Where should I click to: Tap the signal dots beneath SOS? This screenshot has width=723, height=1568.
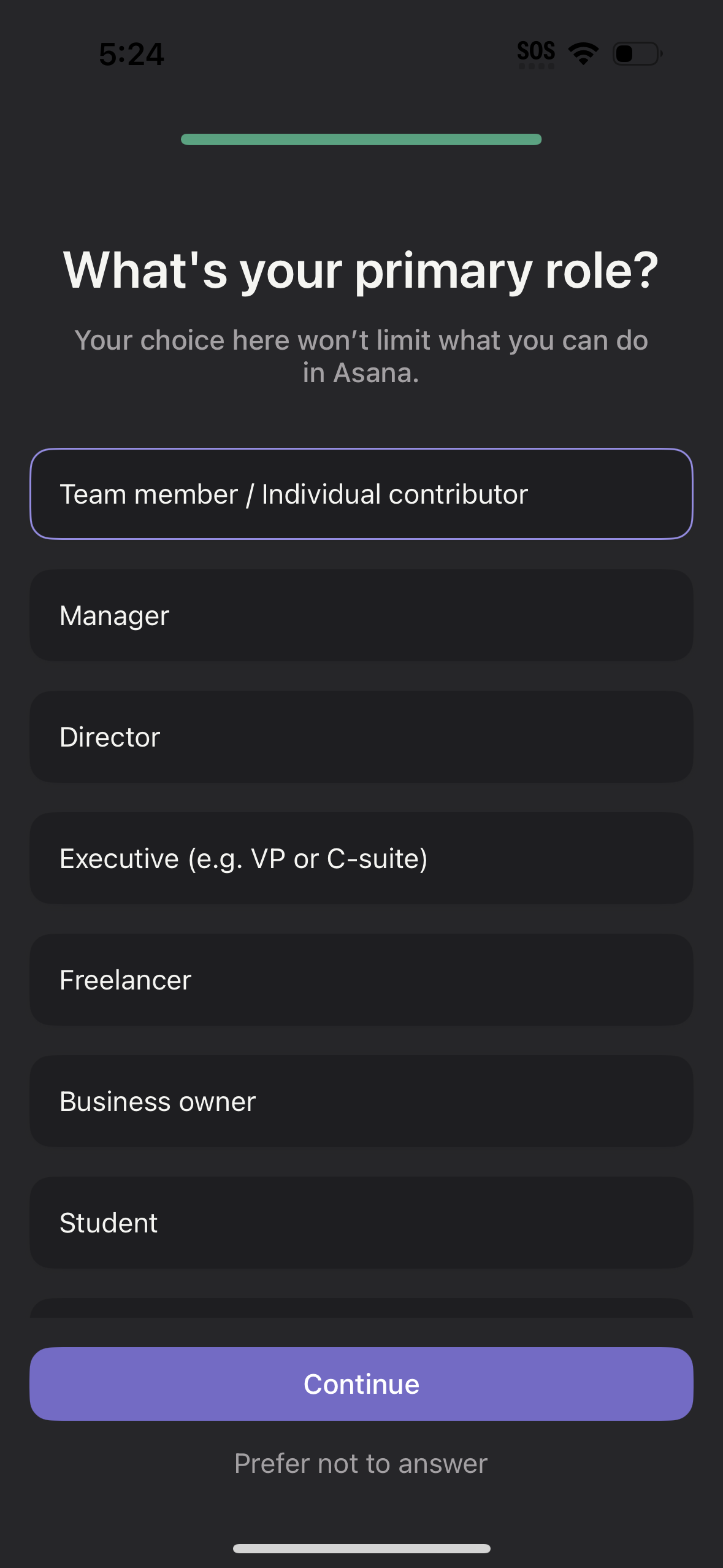point(536,66)
